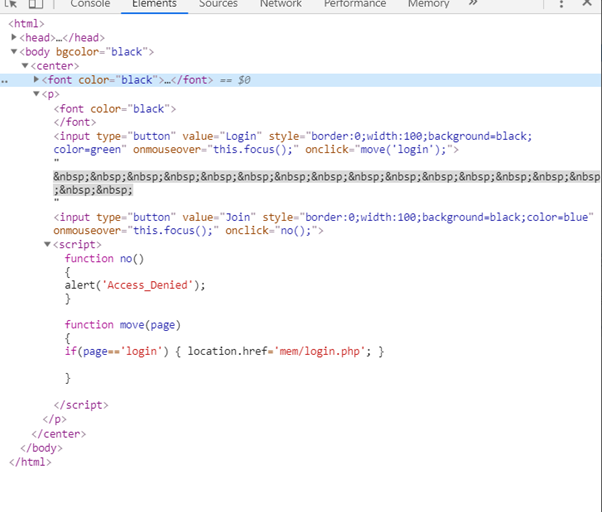Screen dimensions: 602x512
Task: Switch to the Console tab
Action: 90,4
